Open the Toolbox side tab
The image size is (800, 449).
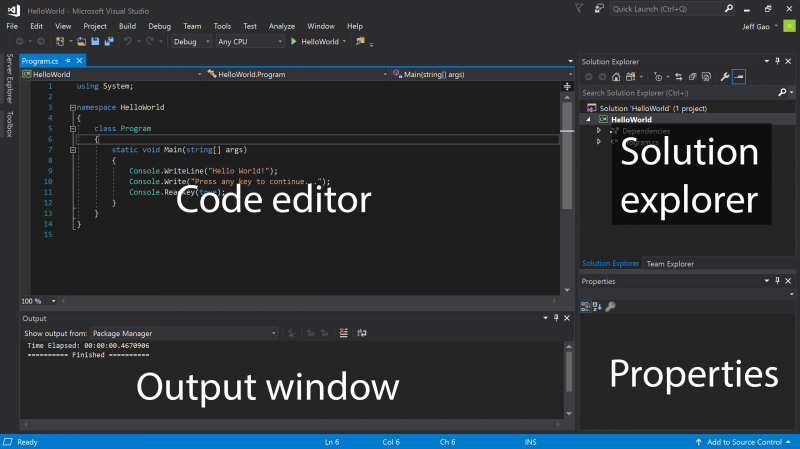[x=9, y=124]
